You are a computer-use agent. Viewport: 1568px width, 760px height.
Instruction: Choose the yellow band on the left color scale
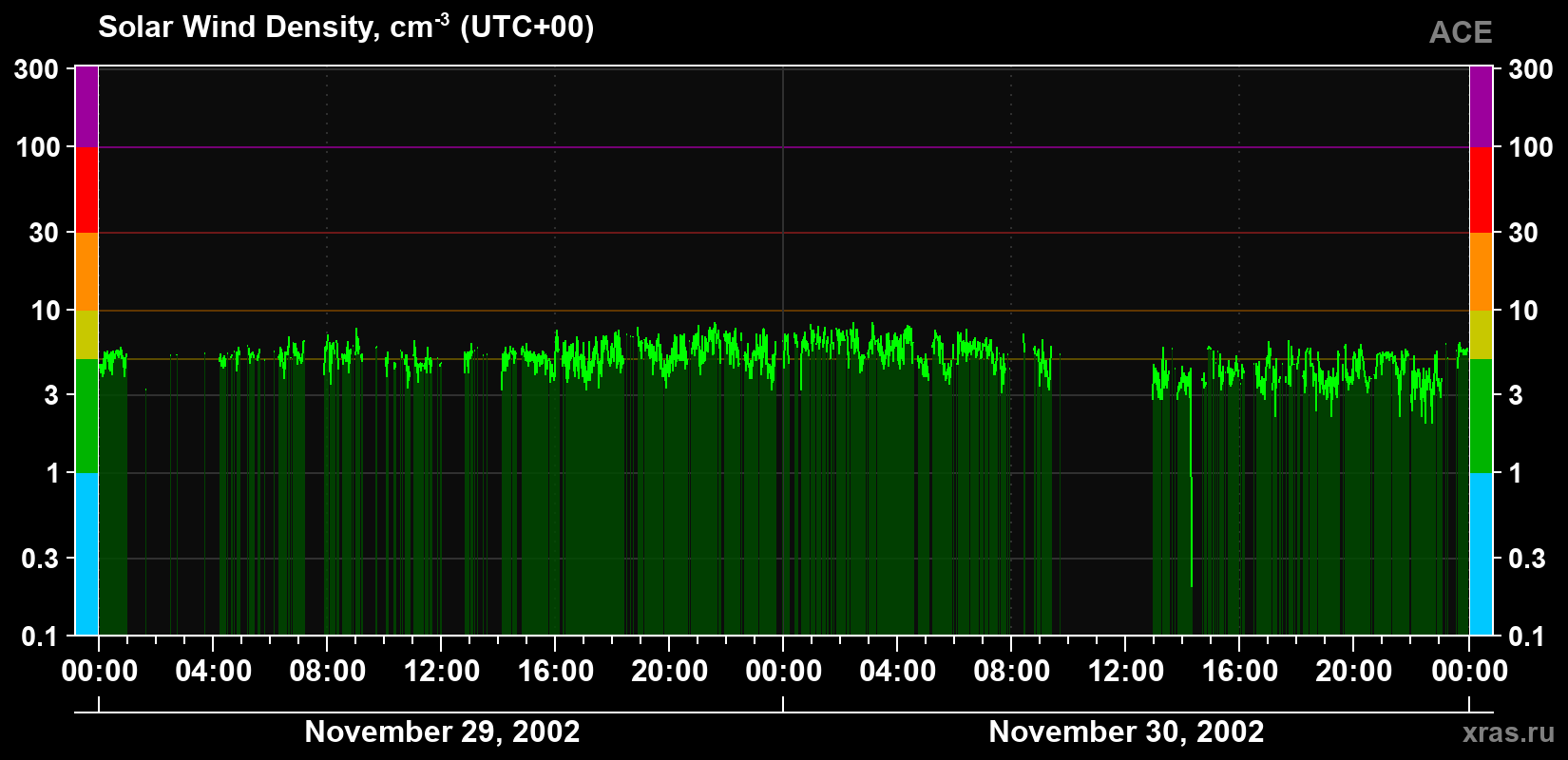point(86,334)
